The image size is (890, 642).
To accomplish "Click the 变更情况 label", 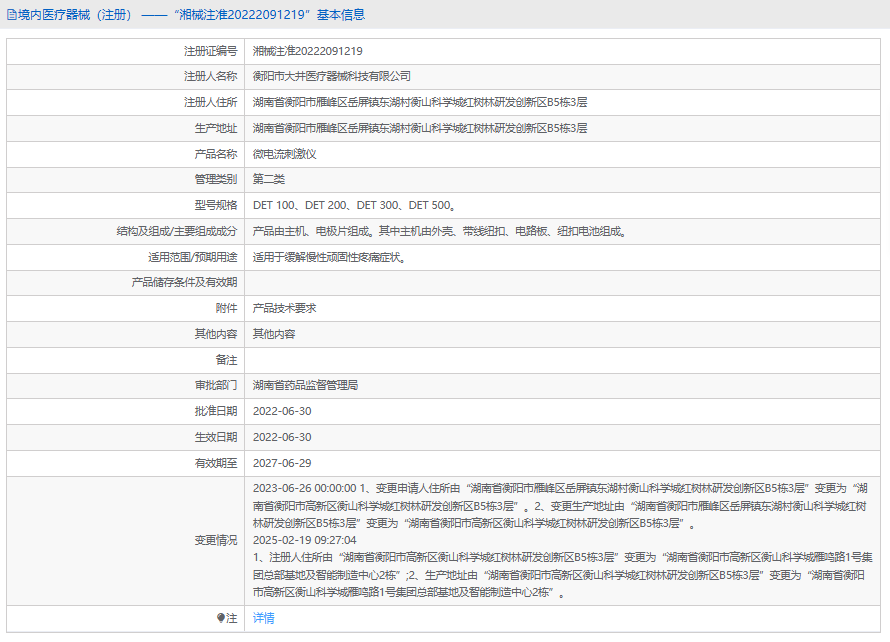I will tap(216, 540).
